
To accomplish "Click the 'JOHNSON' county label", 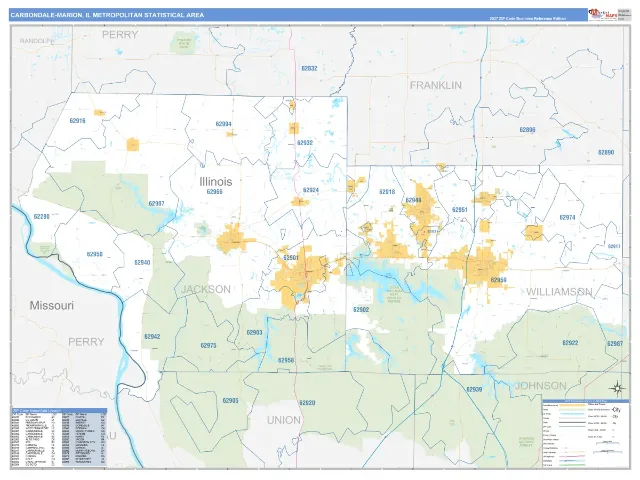I will pyautogui.click(x=541, y=386).
